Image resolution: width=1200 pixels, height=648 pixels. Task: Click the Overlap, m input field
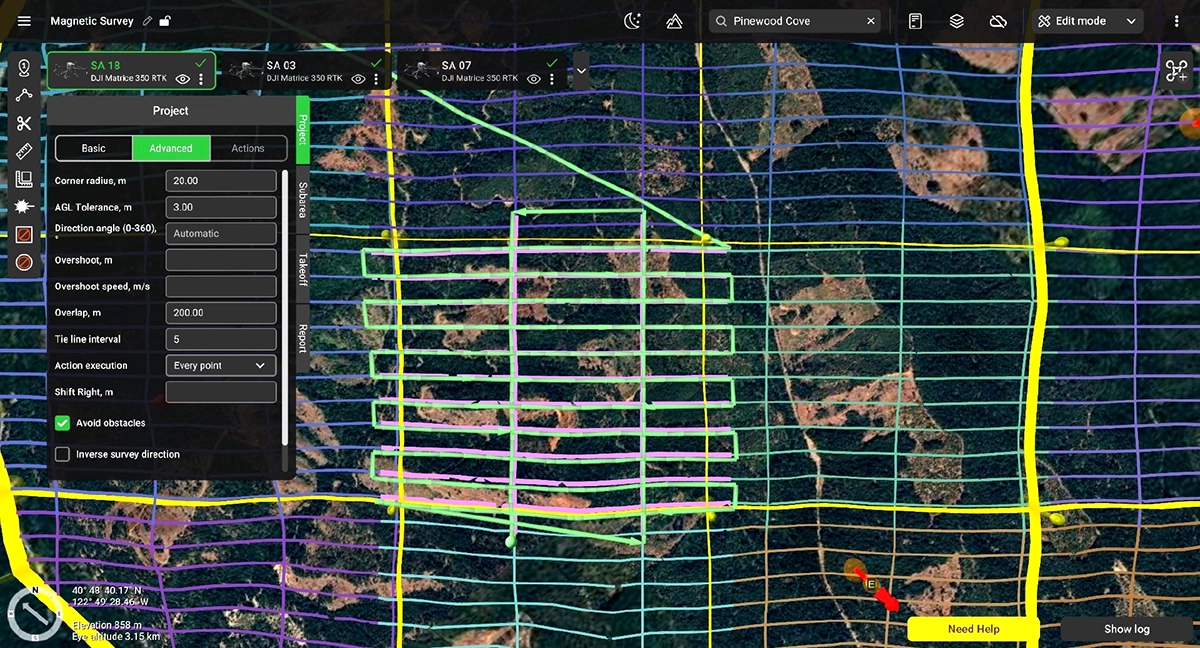pos(220,313)
